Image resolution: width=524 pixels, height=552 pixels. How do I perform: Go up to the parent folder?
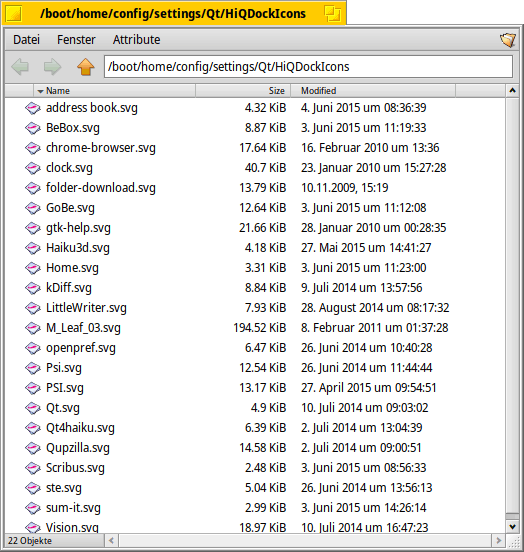pyautogui.click(x=86, y=67)
